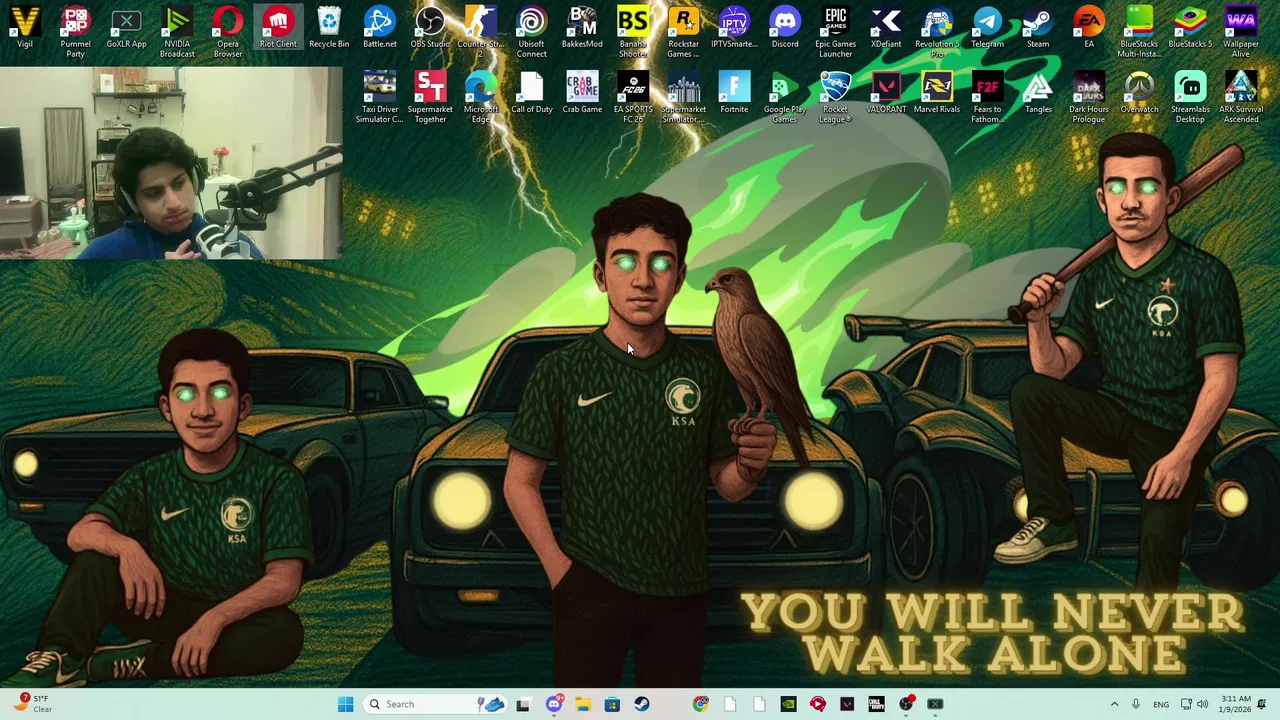
Task: Open the Ubisoft Connect desktop icon
Action: coord(531,33)
